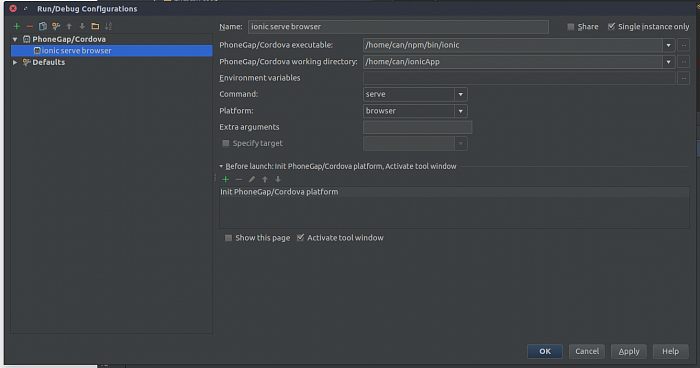The width and height of the screenshot is (700, 368).
Task: Select Defaults in configuration tree
Action: click(48, 62)
